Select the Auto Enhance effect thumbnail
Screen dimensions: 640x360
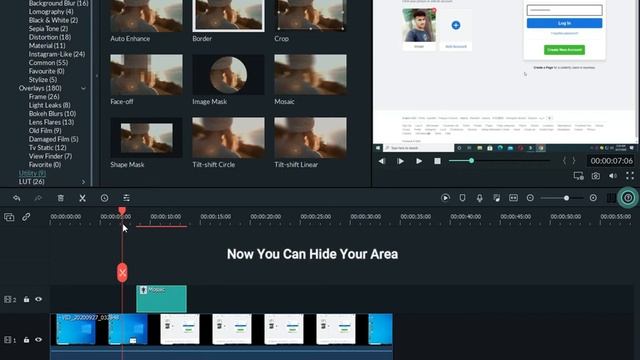tap(146, 15)
